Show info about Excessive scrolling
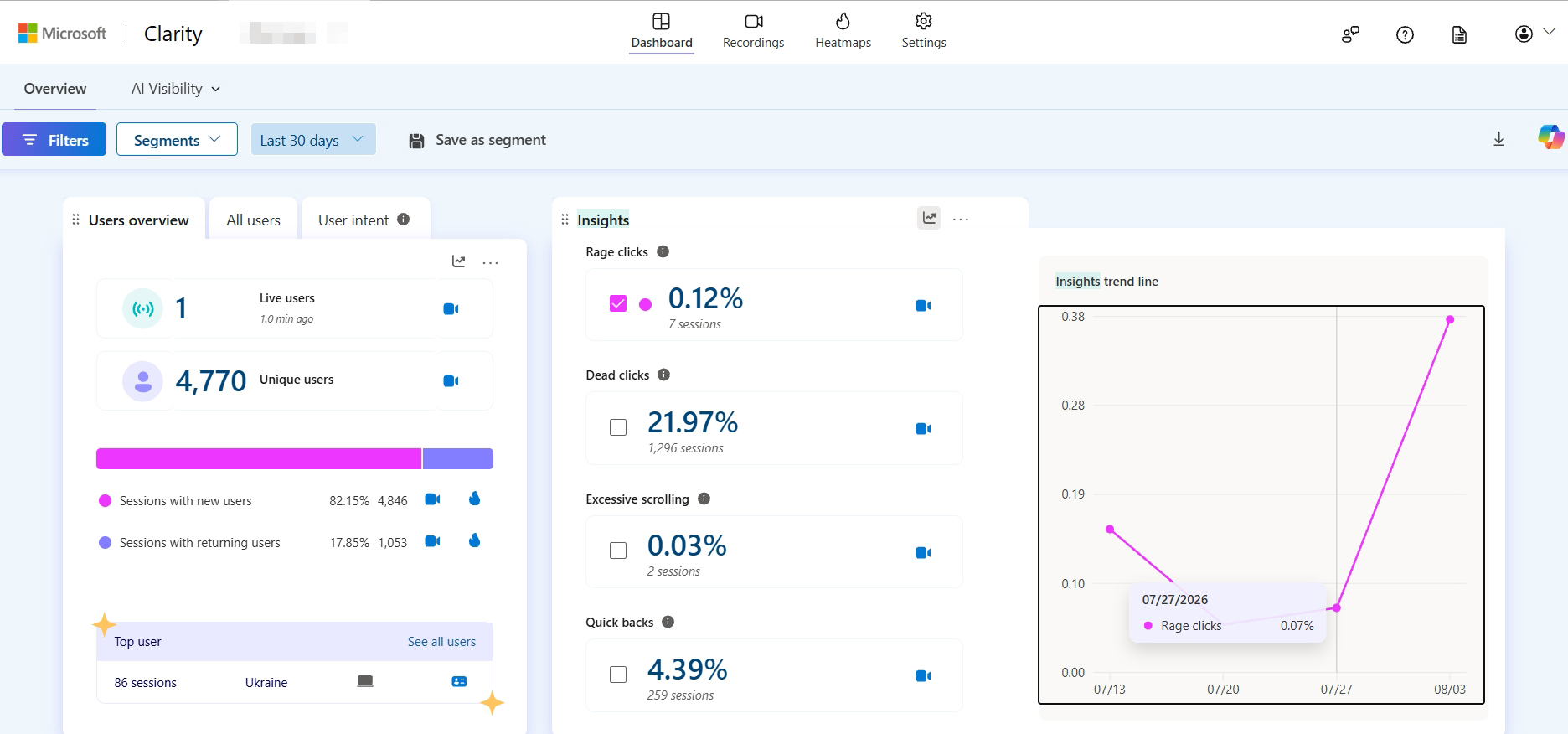This screenshot has height=734, width=1568. click(x=704, y=499)
